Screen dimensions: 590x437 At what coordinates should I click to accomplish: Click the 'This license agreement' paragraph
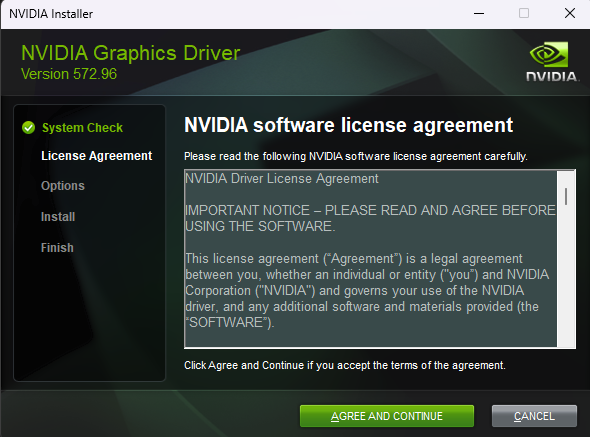[367, 290]
